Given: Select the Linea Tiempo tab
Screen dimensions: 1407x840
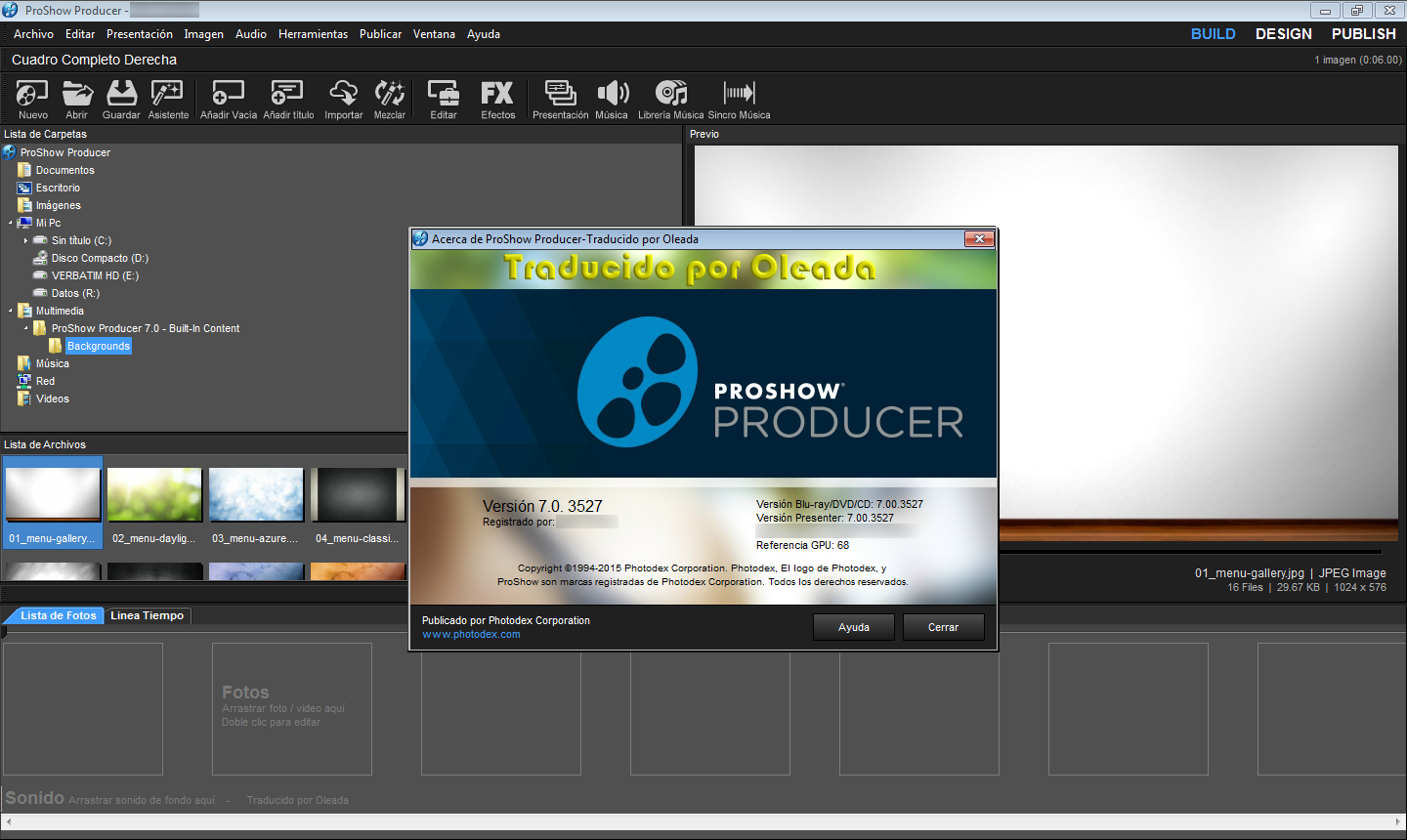Looking at the screenshot, I should pos(147,615).
